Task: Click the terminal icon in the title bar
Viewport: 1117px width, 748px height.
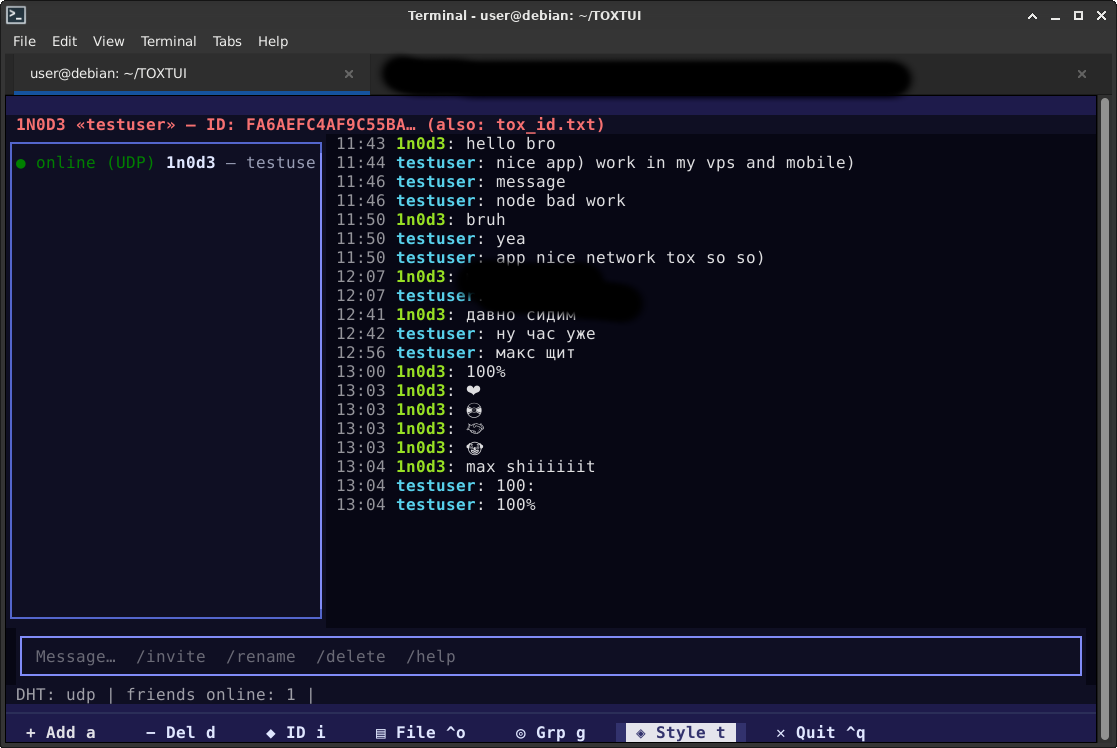Action: [x=16, y=15]
